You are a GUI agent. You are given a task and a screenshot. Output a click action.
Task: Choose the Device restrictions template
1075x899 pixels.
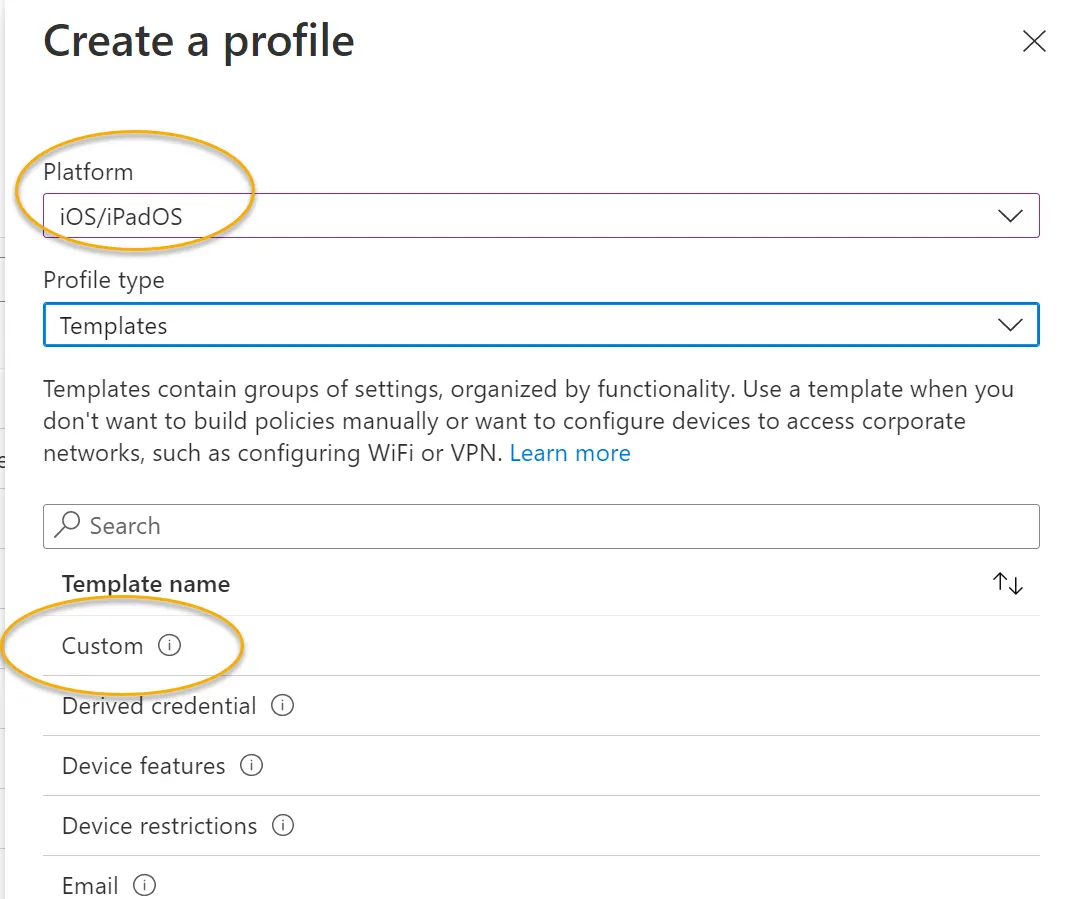(541, 826)
